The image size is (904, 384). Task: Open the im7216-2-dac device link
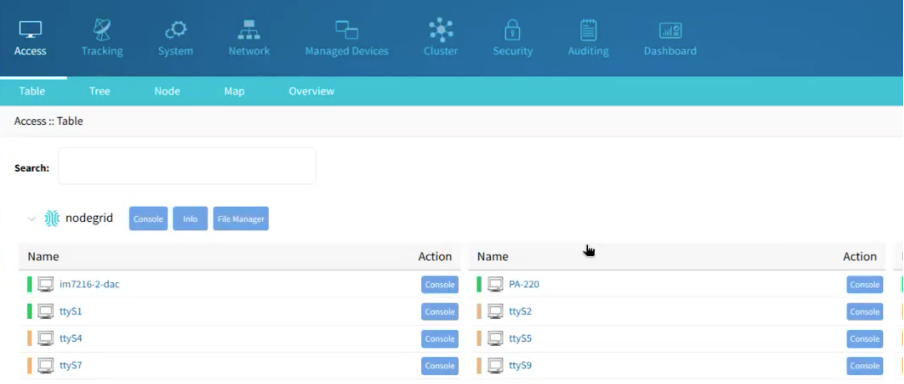click(89, 284)
